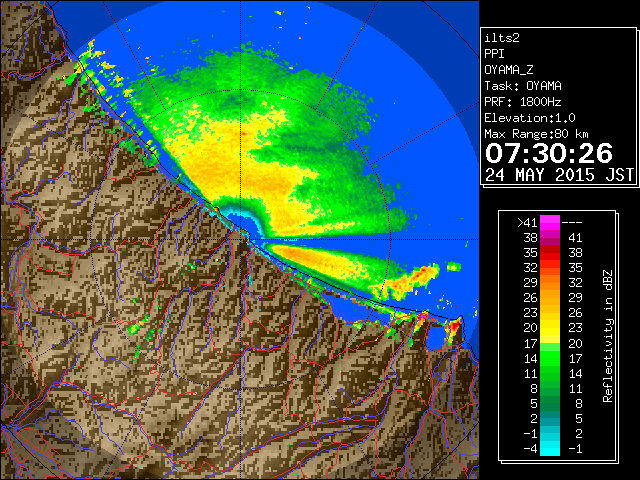Click the 'Task: OYAMA' text
The width and height of the screenshot is (640, 480).
point(523,86)
